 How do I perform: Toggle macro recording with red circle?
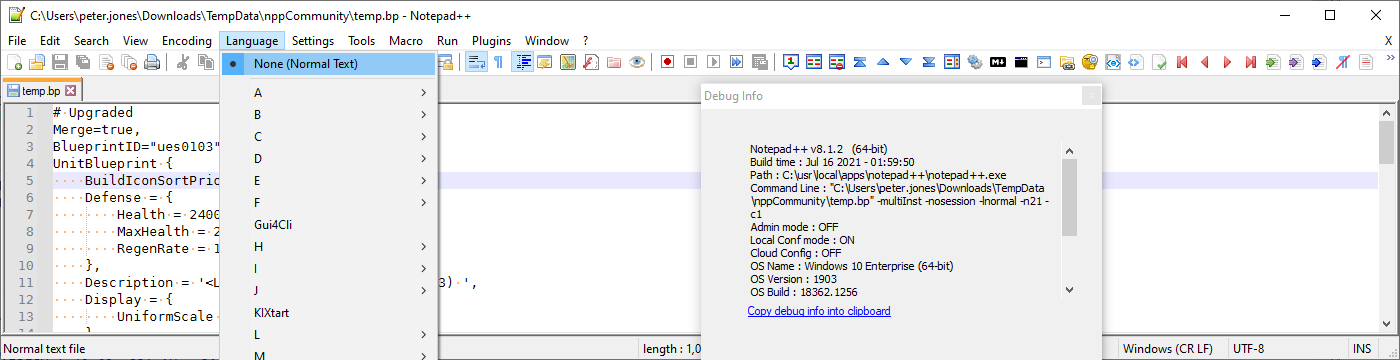click(x=667, y=62)
